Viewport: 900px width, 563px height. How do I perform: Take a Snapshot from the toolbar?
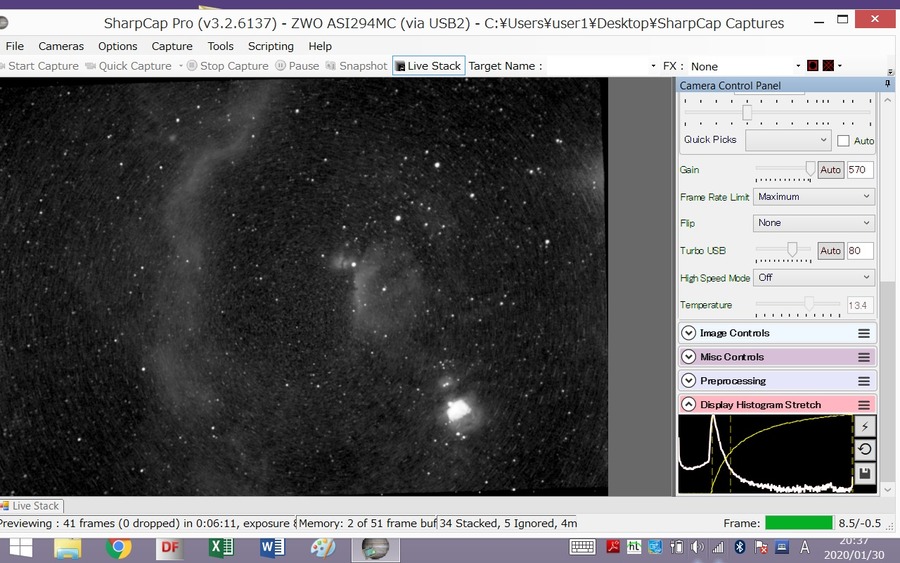(x=356, y=66)
